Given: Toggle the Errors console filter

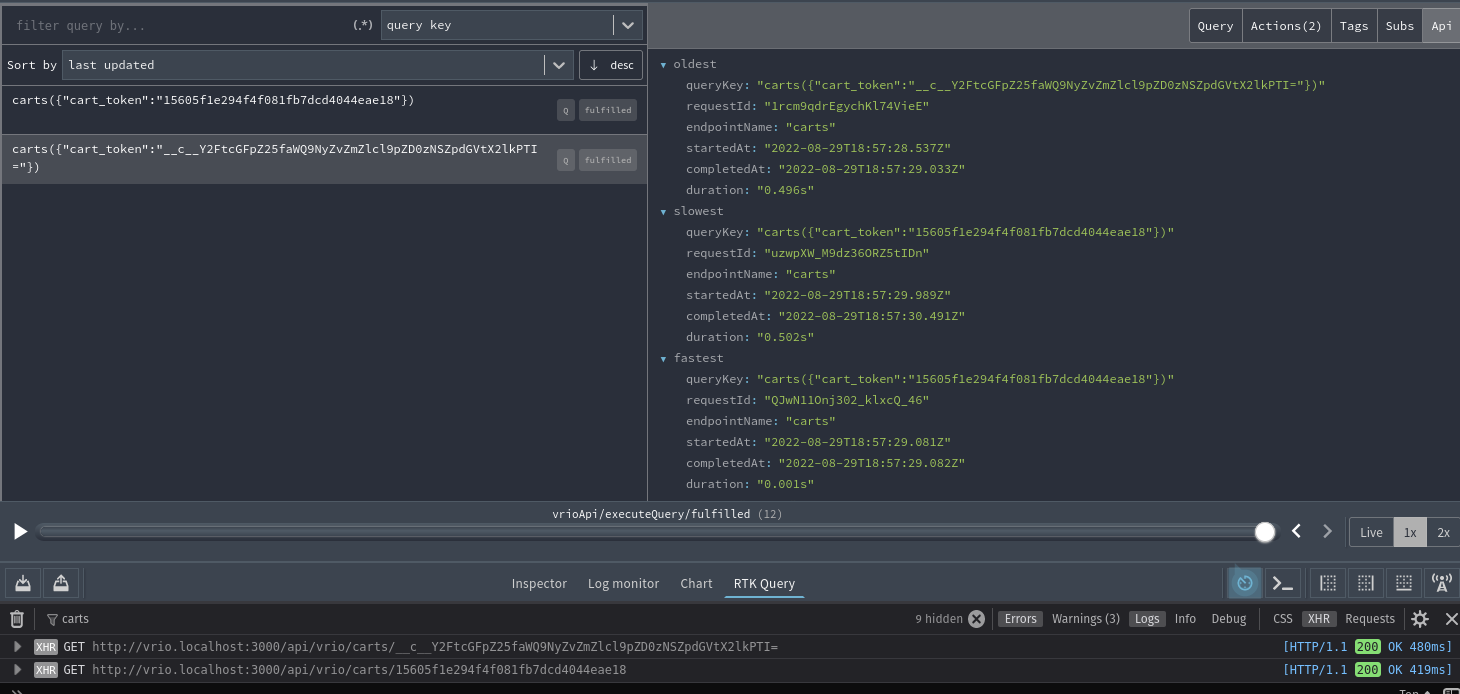Looking at the screenshot, I should pyautogui.click(x=1020, y=619).
